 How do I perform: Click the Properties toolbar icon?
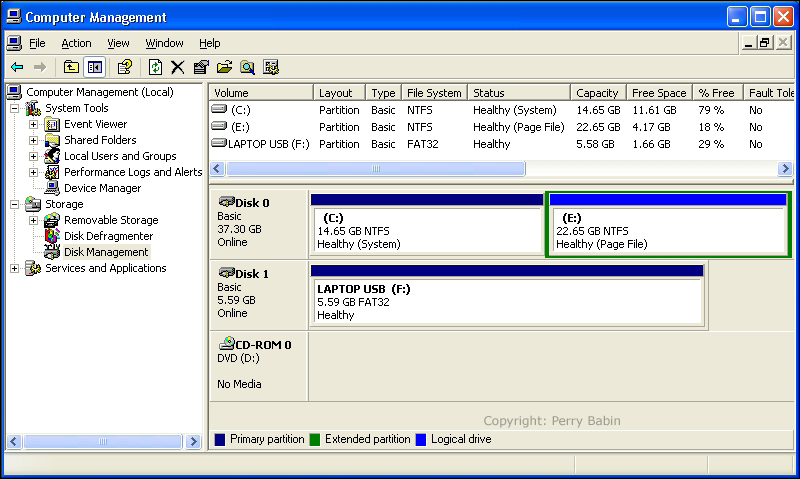pos(201,67)
